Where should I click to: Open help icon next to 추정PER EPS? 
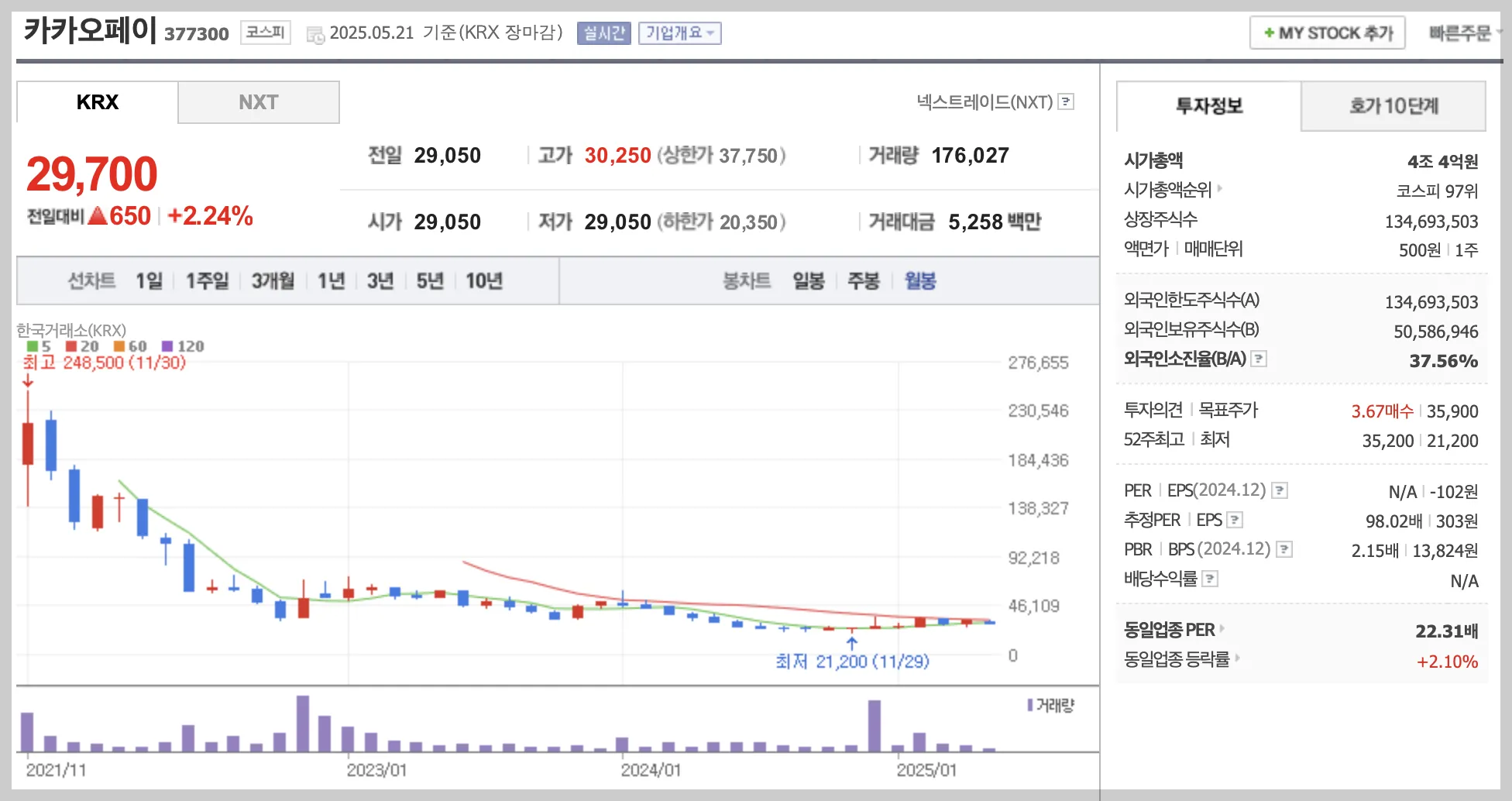coord(1235,520)
